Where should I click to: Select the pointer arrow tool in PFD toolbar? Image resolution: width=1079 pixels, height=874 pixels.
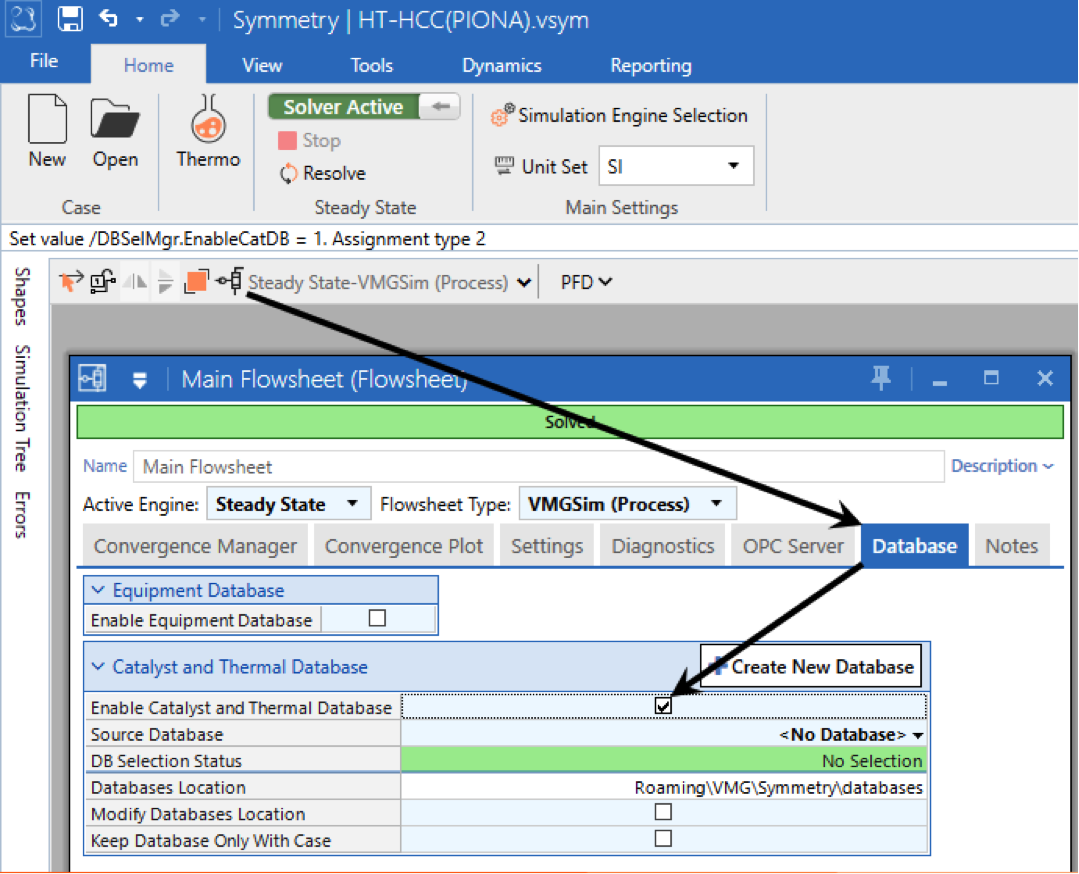point(71,281)
